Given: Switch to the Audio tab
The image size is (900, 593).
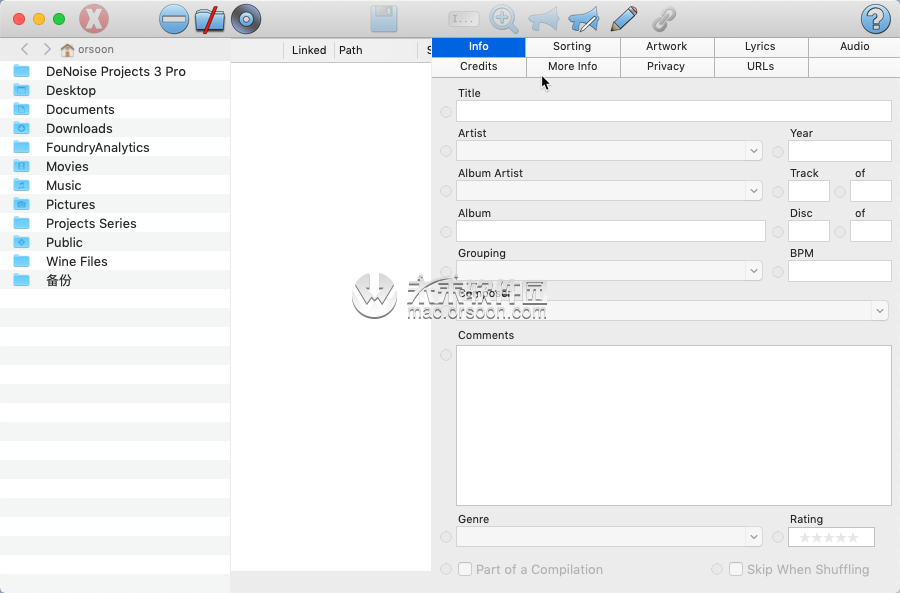Looking at the screenshot, I should [855, 46].
